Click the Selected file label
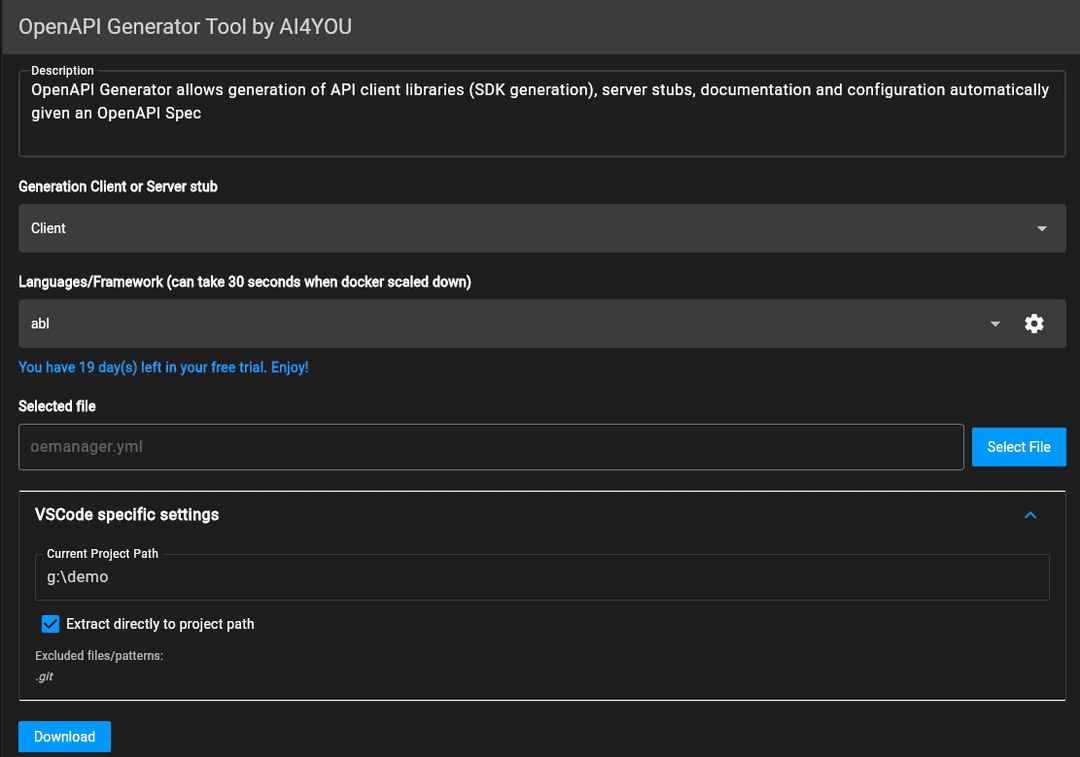This screenshot has width=1080, height=757. 57,406
